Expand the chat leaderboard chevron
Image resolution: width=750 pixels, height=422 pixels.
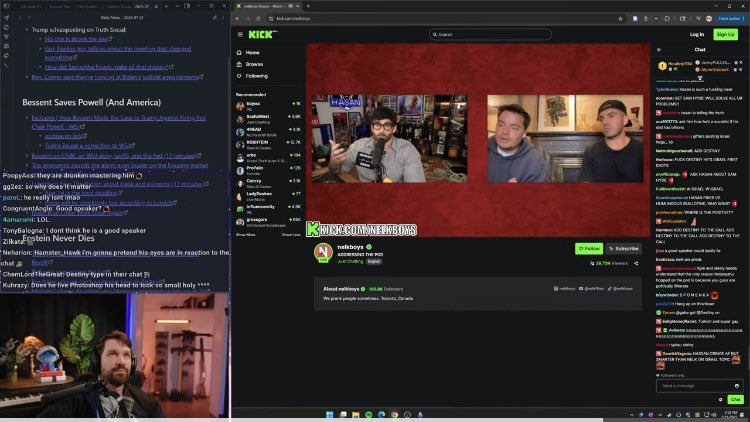click(x=700, y=78)
